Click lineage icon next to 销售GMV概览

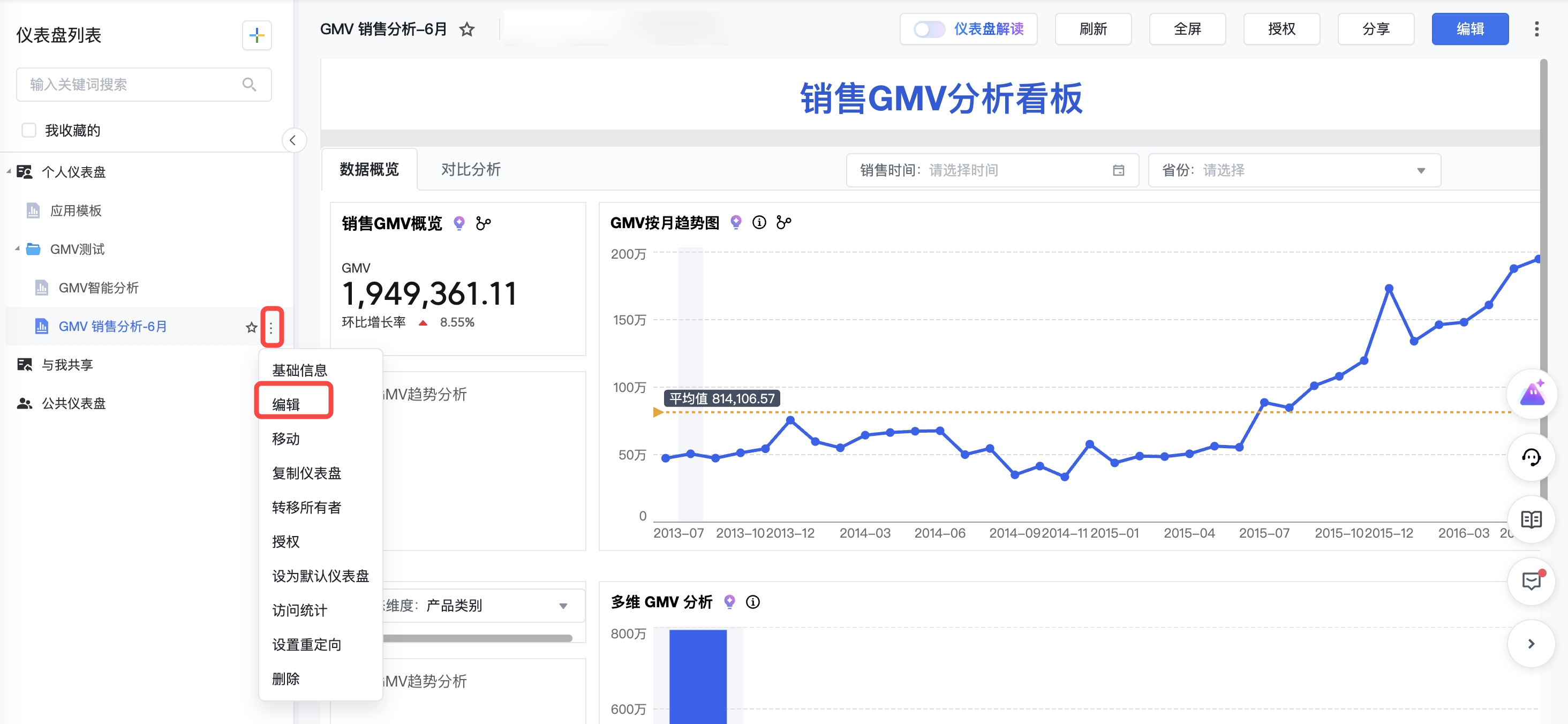483,223
